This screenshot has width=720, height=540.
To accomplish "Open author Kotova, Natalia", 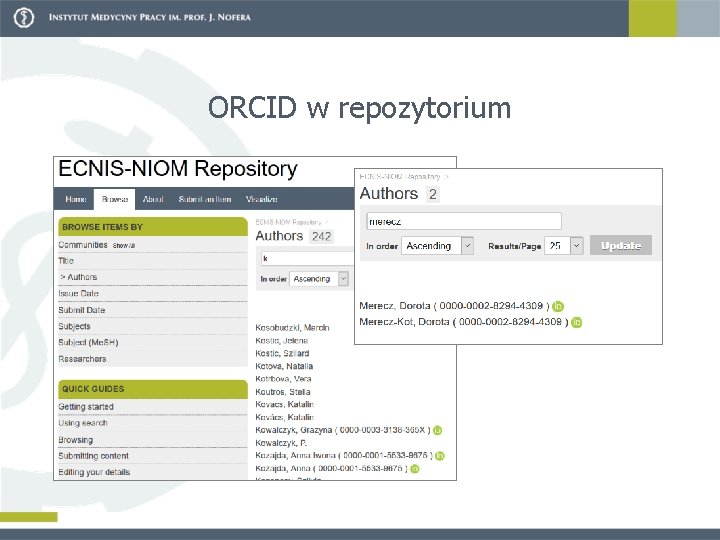I will click(x=284, y=366).
